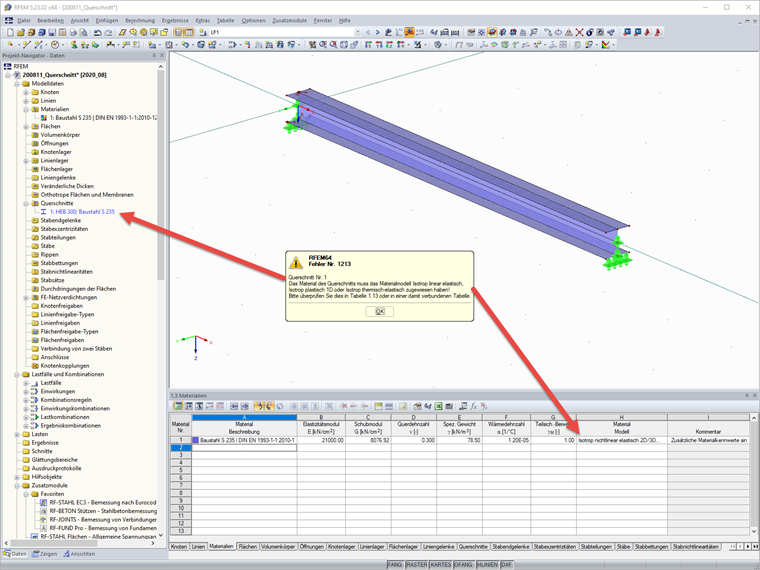Select Stabendgelenke in the navigator tree
Viewport: 760px width, 570px height.
click(61, 221)
